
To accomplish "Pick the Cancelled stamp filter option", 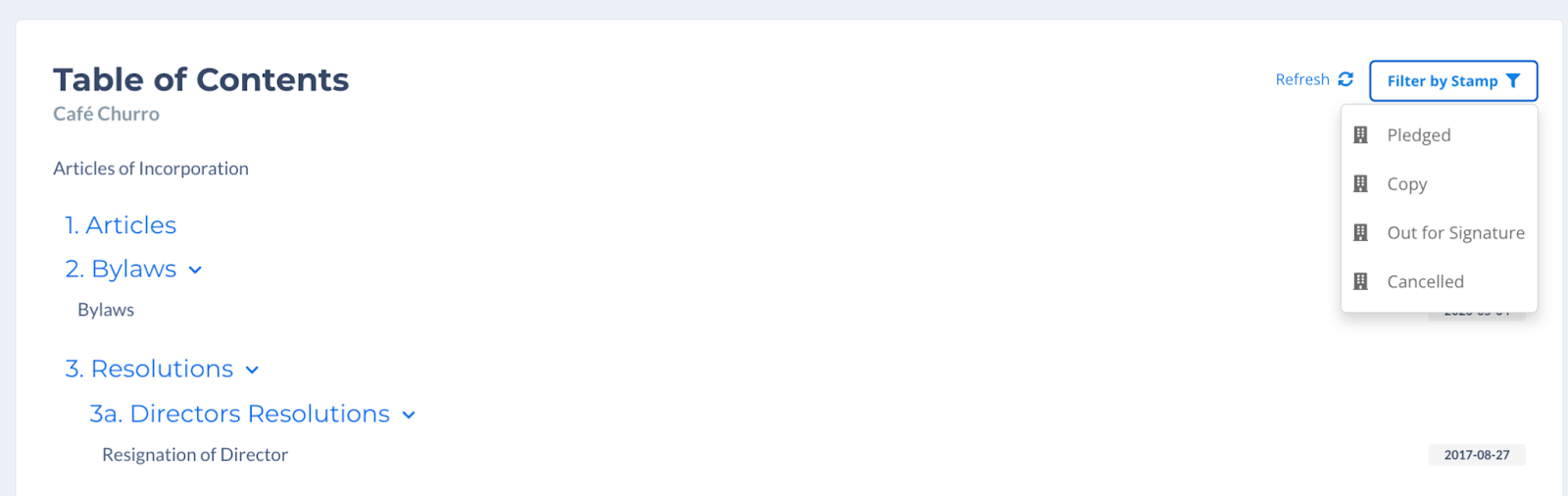I will (1439, 282).
